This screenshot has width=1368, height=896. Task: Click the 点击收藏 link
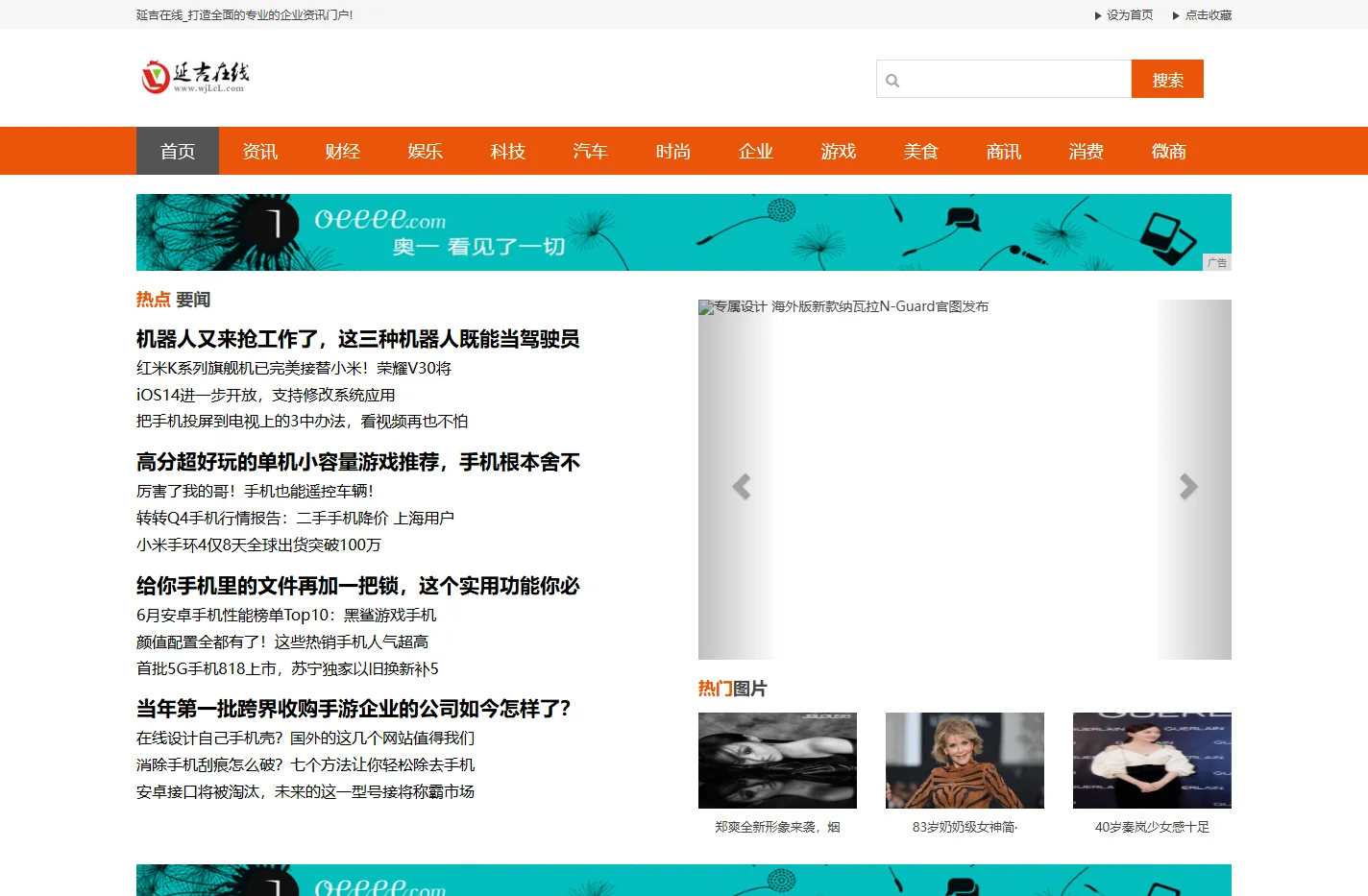[1209, 15]
